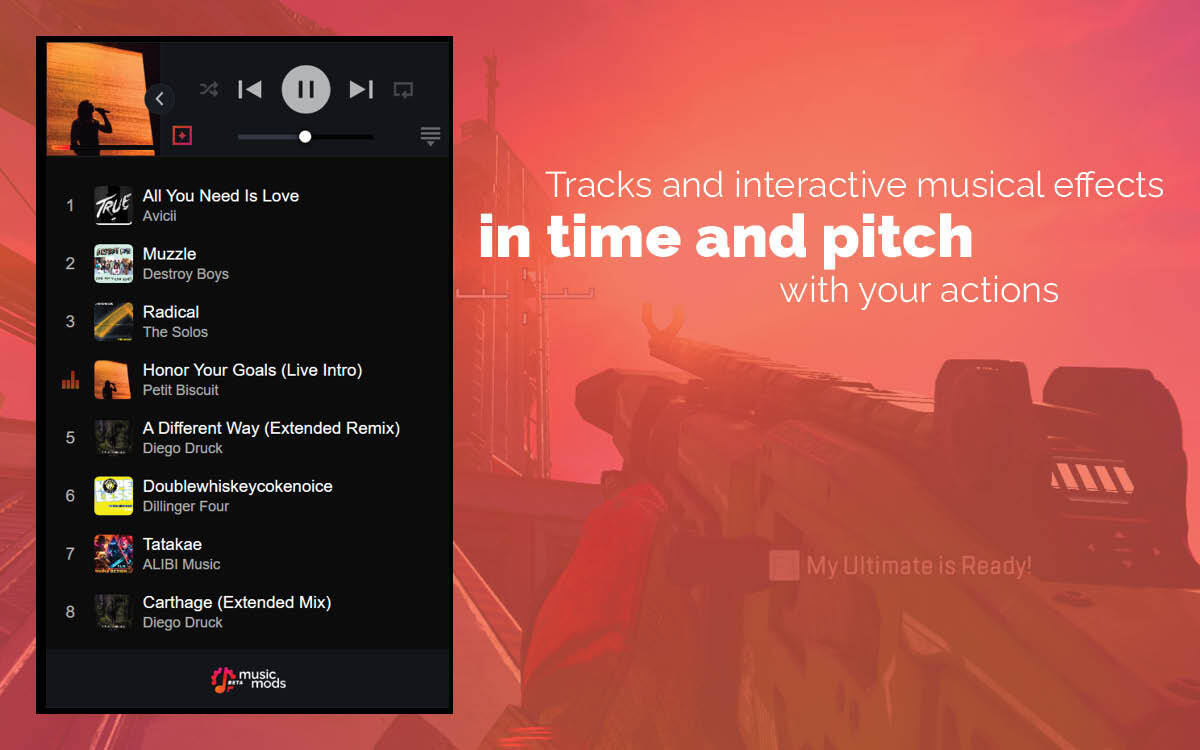Screen dimensions: 1200x750
Task: Click the yellow Doublewhiskeycokenoice cover
Action: coord(113,495)
